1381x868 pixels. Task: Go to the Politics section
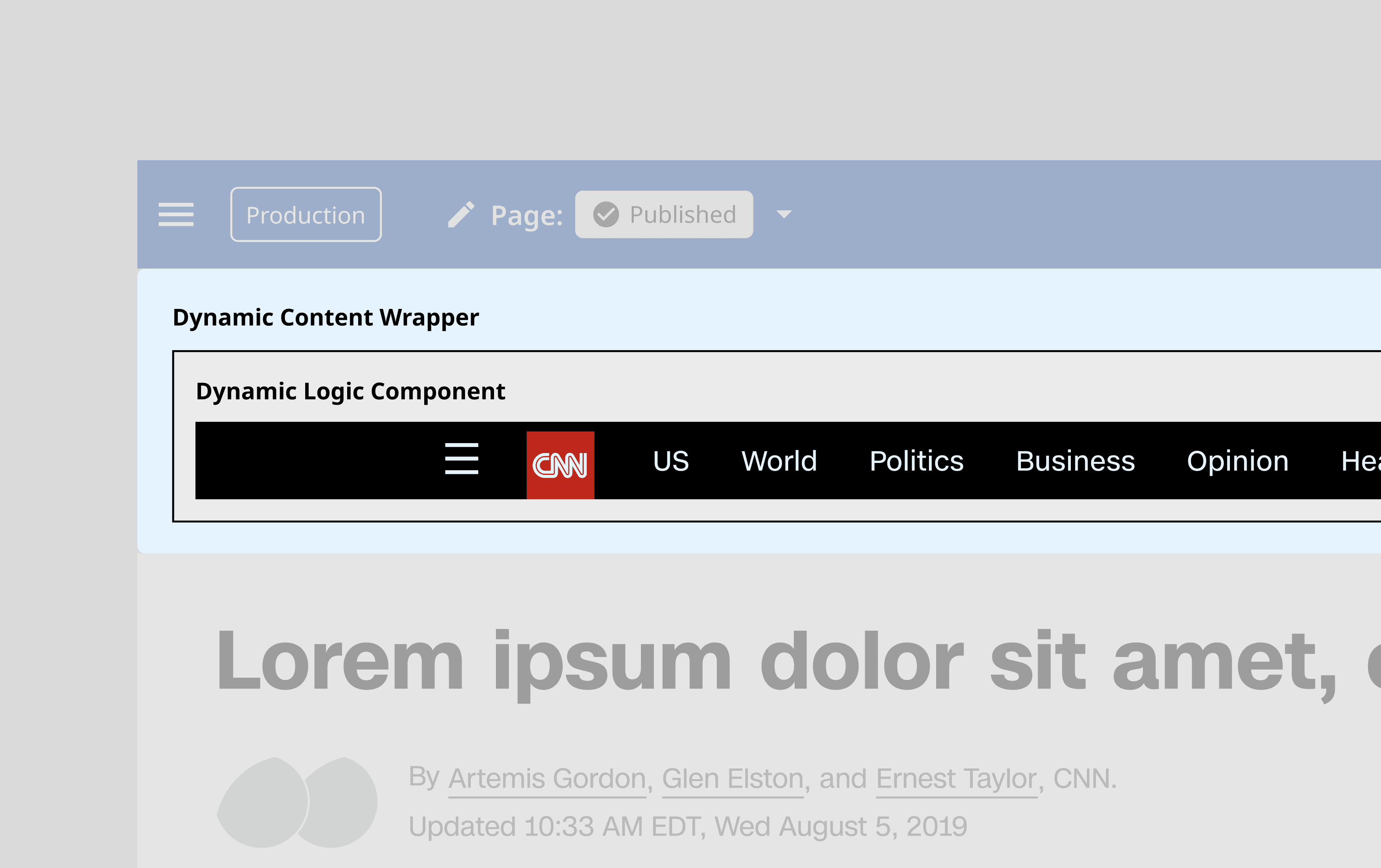click(916, 461)
